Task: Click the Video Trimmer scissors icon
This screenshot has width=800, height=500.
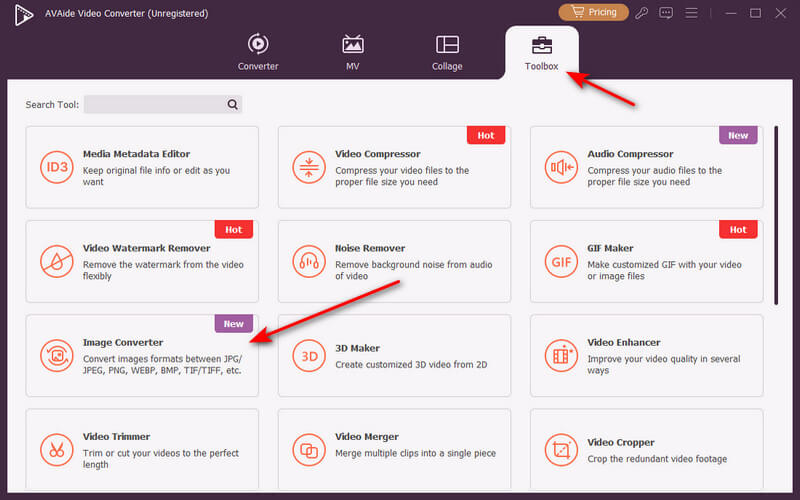Action: tap(57, 450)
